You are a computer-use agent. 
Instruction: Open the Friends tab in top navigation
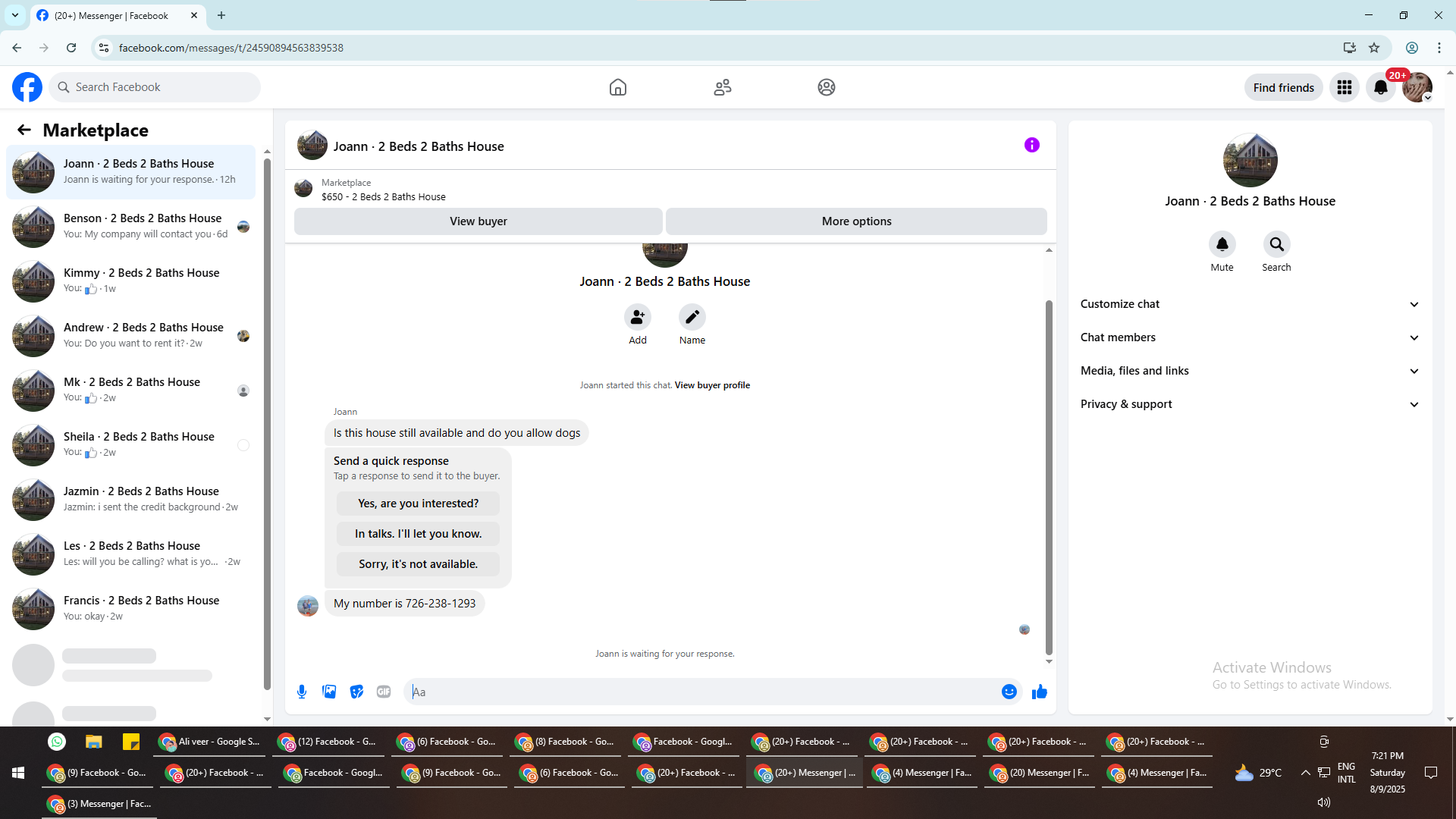pyautogui.click(x=722, y=87)
